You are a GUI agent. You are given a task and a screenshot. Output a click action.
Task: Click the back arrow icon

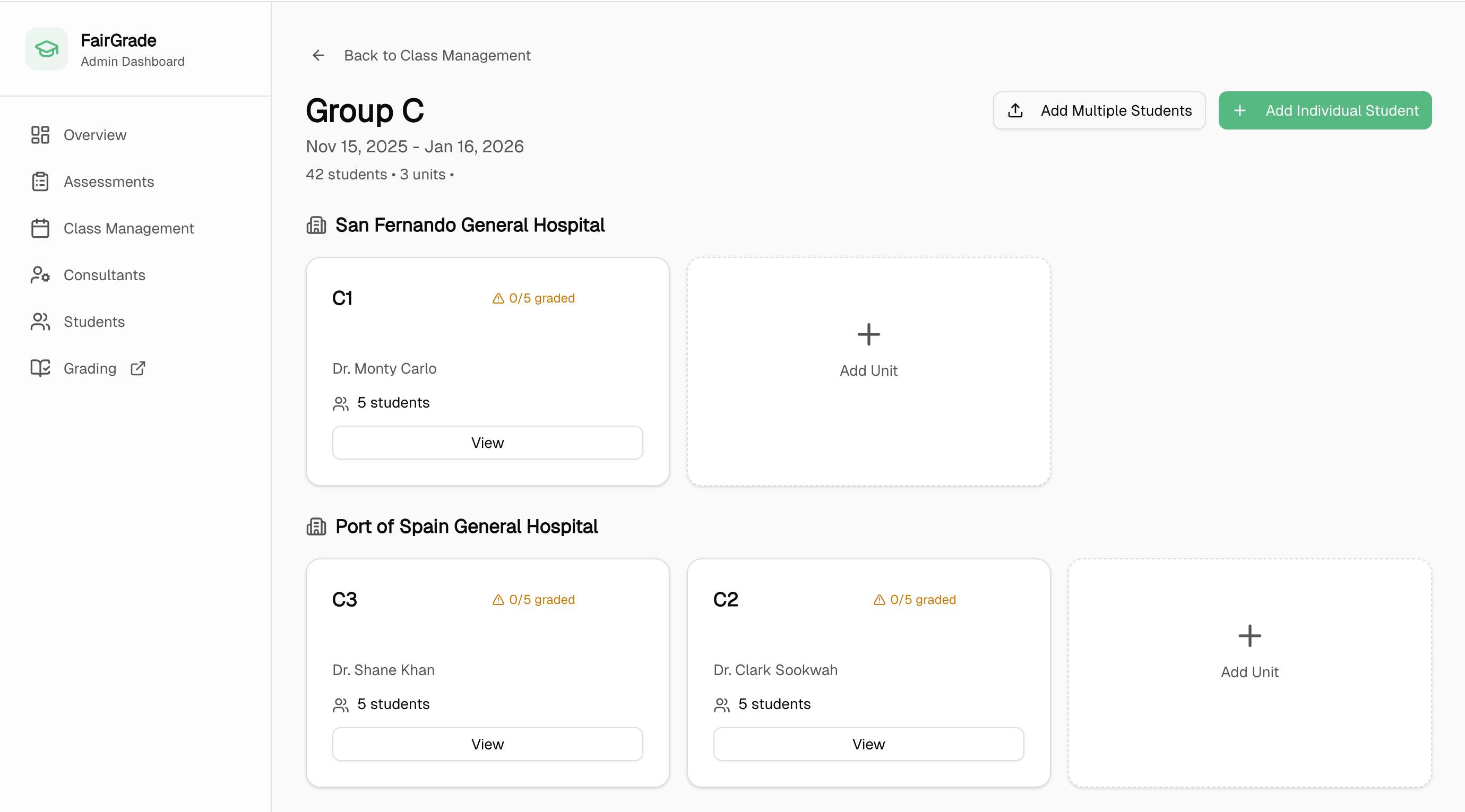click(x=318, y=55)
